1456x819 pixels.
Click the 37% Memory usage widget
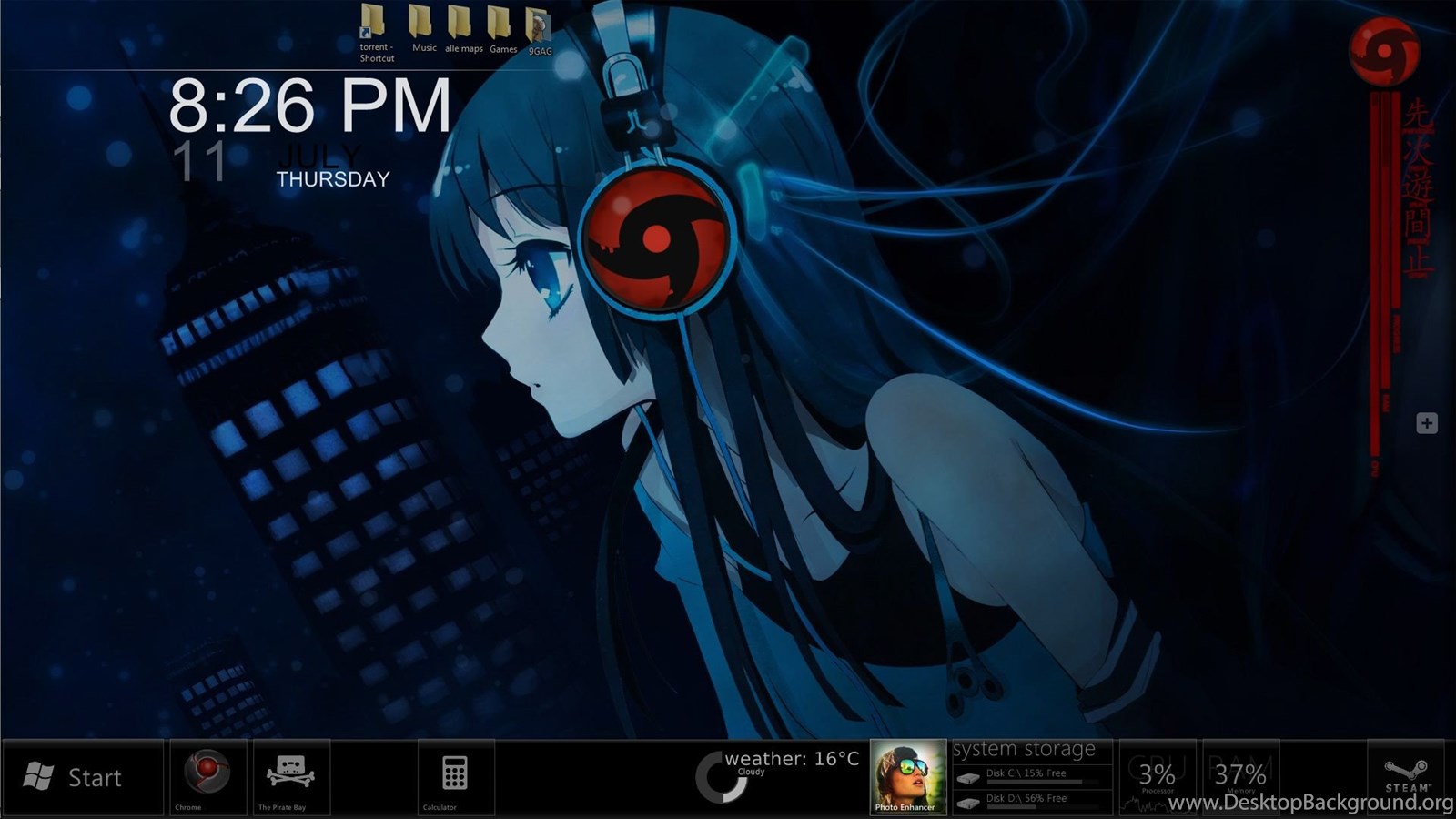tap(1240, 776)
